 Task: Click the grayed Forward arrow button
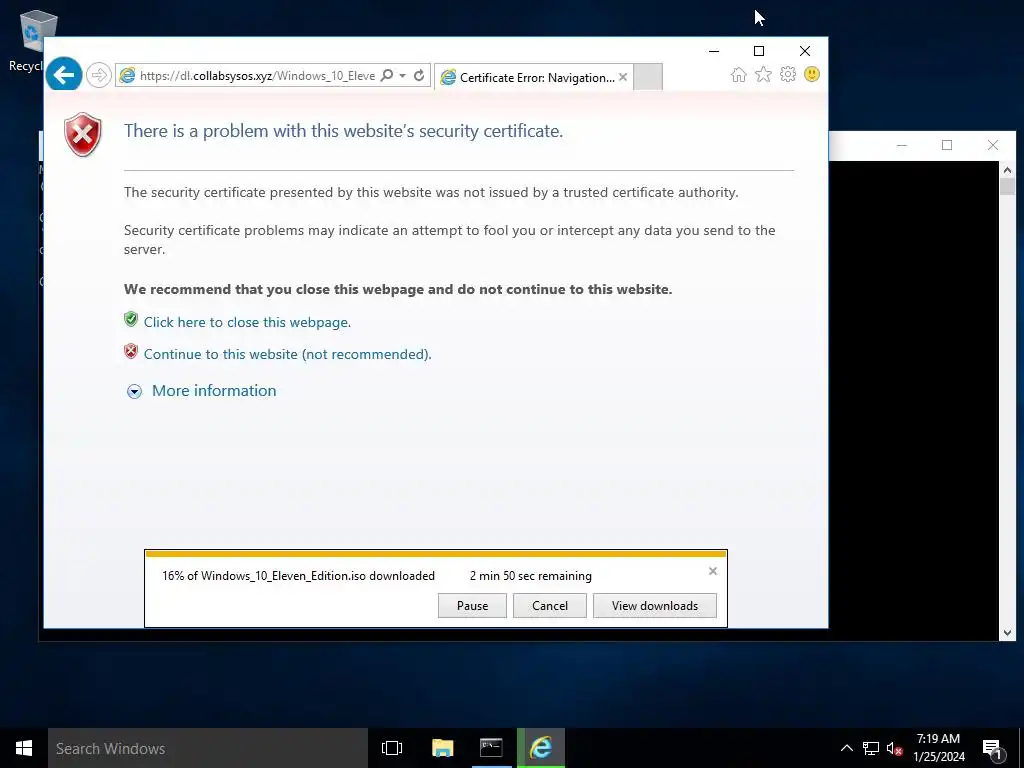pyautogui.click(x=99, y=75)
